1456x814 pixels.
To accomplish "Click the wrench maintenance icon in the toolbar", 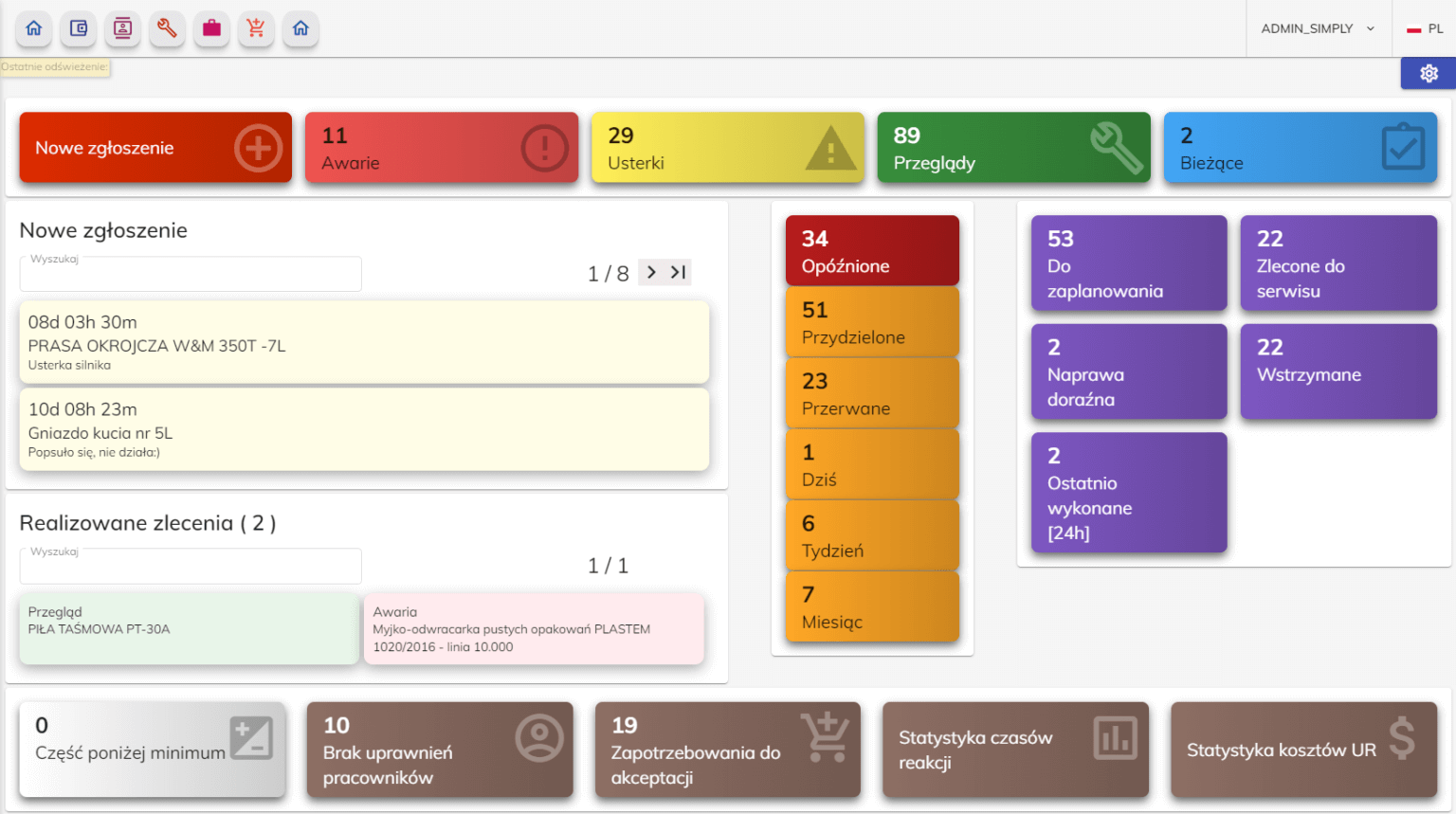I will click(x=167, y=29).
